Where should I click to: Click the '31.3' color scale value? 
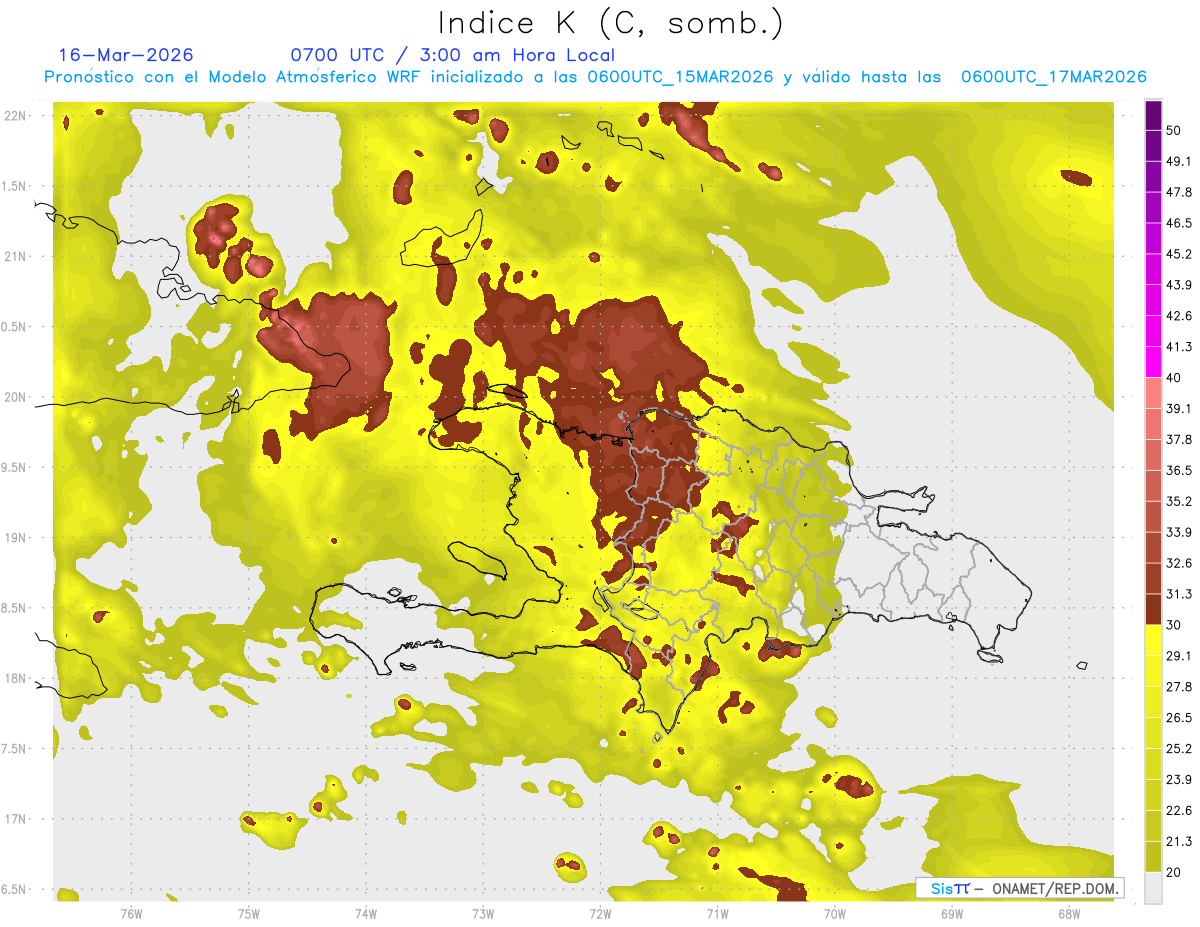[1178, 594]
